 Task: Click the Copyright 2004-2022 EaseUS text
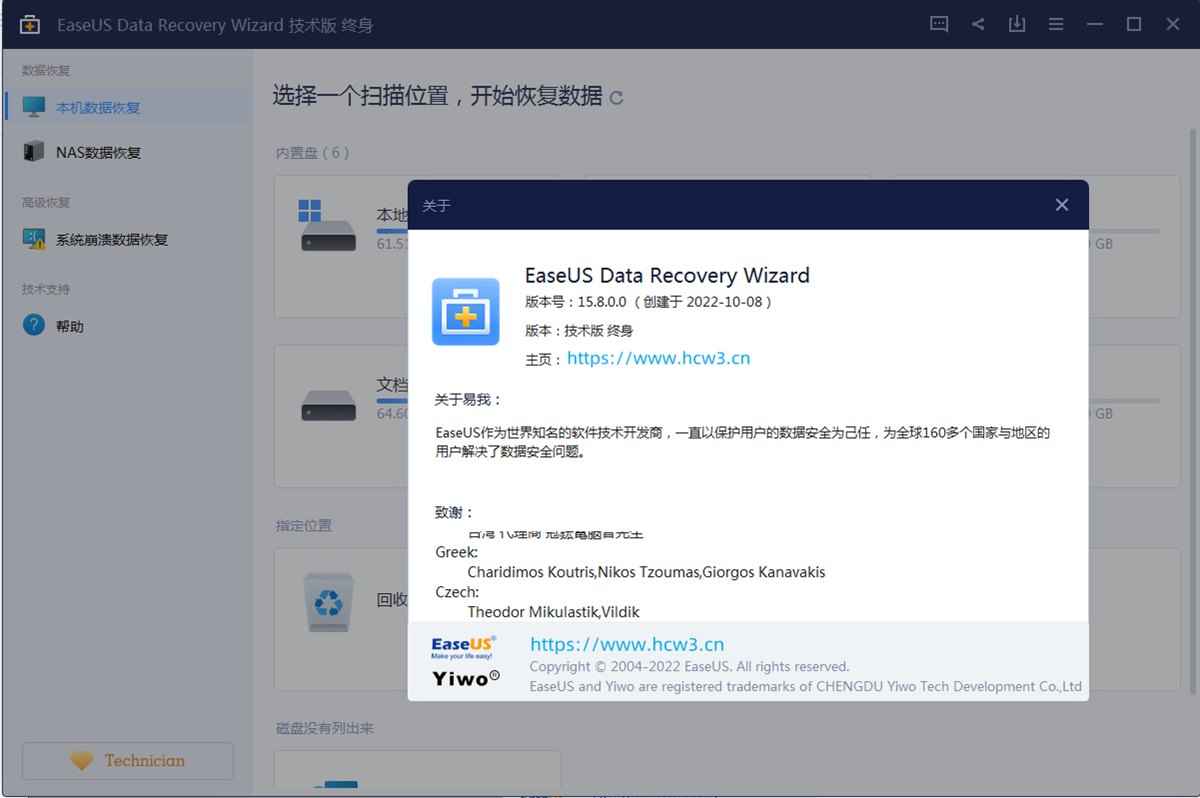pos(689,666)
